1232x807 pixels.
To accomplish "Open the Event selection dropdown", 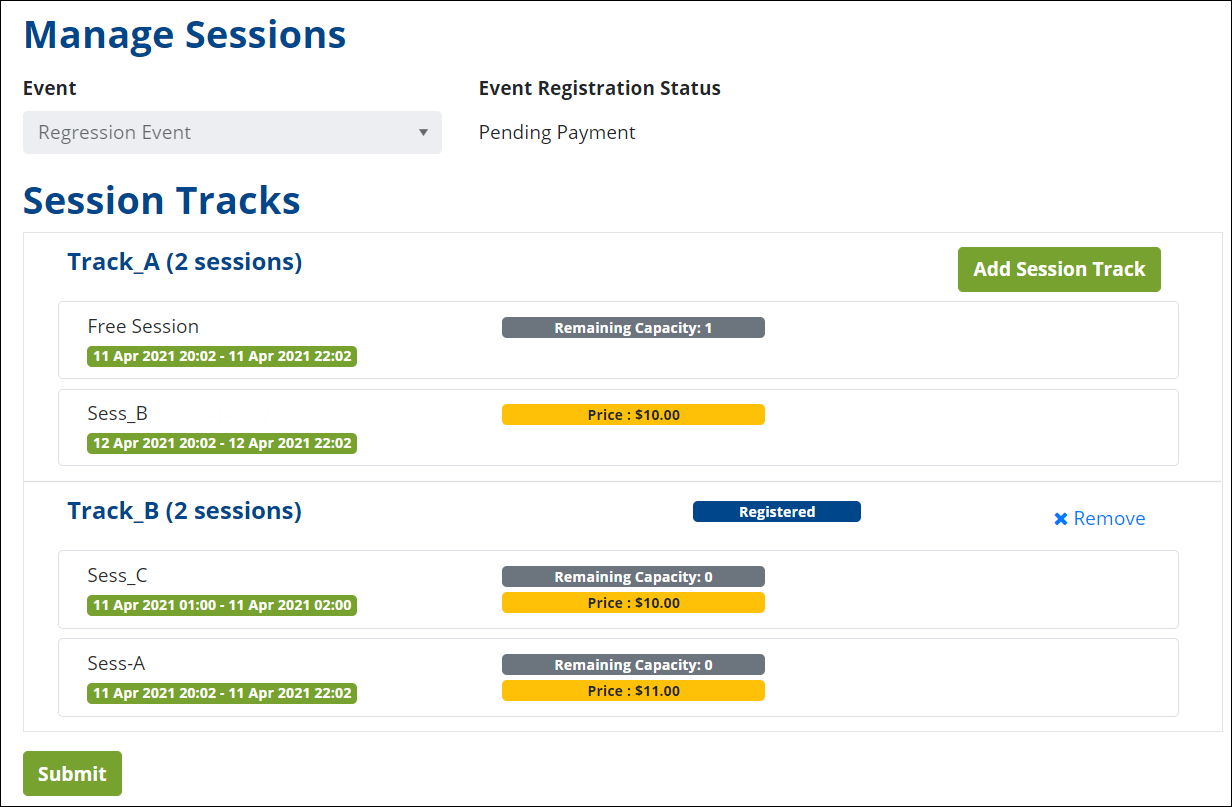I will [x=232, y=132].
